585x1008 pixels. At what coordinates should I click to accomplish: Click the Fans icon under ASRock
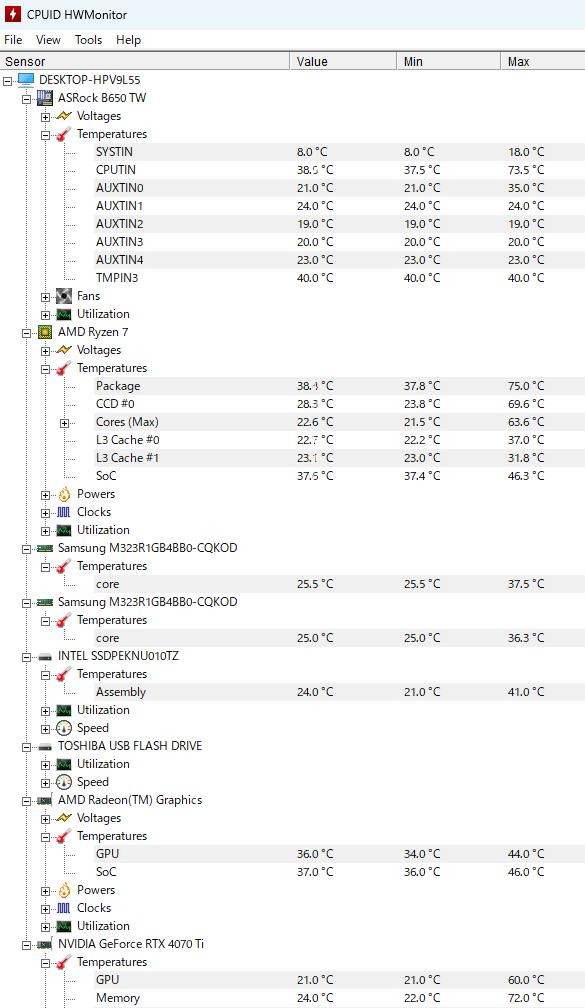pos(64,296)
